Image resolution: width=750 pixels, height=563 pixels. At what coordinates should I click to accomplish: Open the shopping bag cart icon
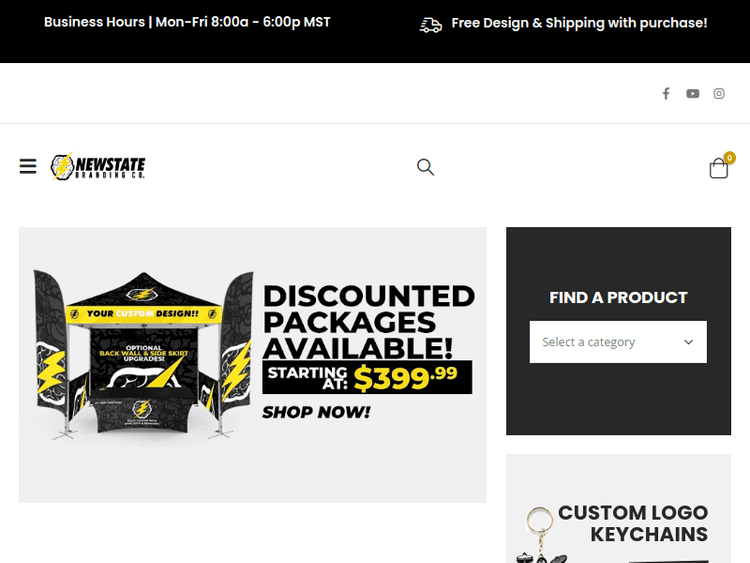pyautogui.click(x=718, y=168)
